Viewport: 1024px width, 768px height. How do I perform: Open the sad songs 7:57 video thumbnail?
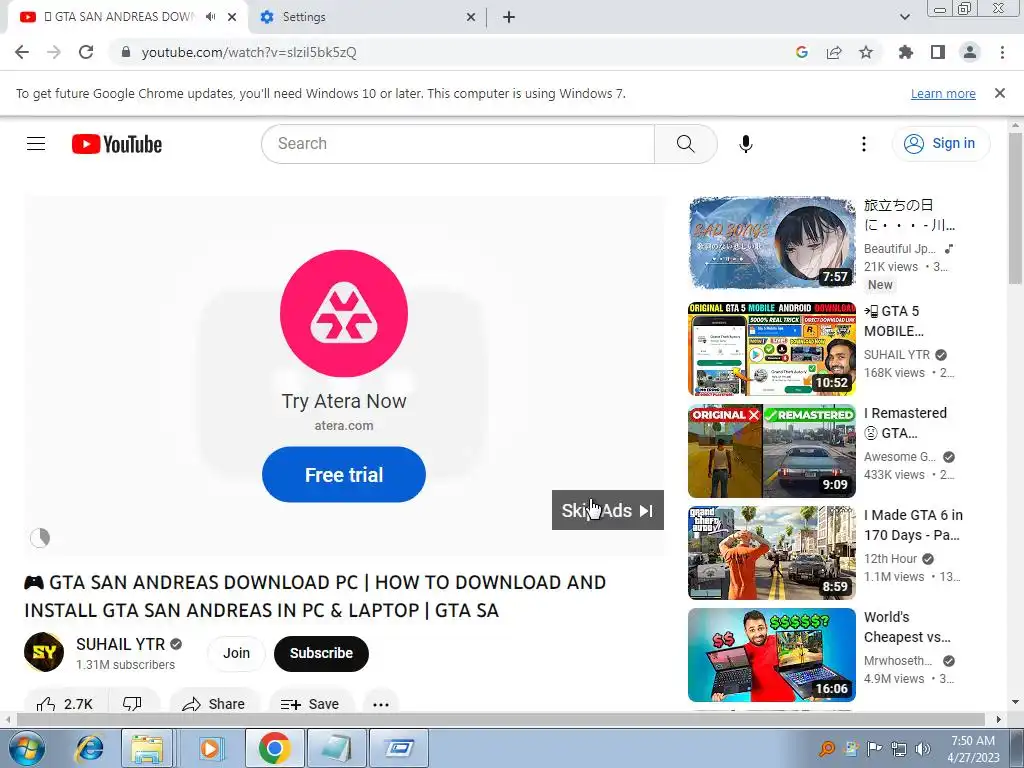pyautogui.click(x=771, y=243)
